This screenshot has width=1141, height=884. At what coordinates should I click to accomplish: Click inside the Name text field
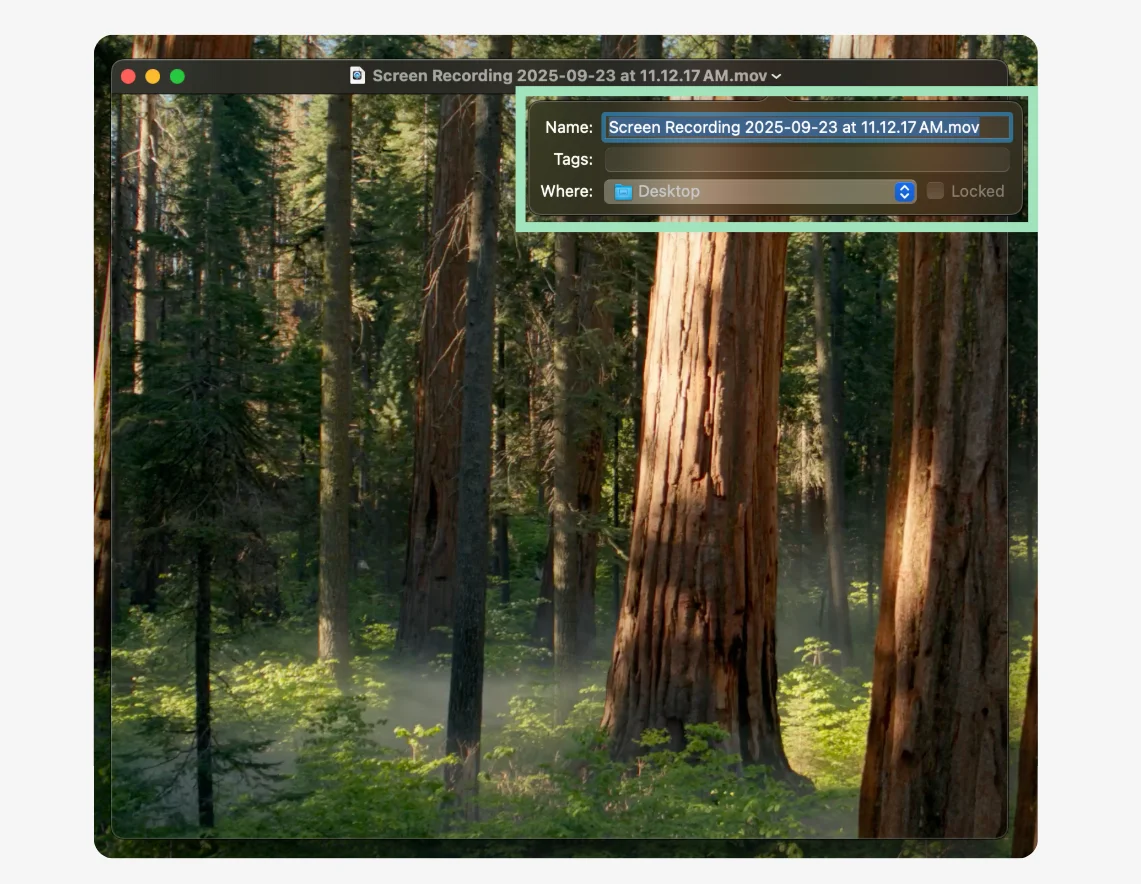pos(805,127)
